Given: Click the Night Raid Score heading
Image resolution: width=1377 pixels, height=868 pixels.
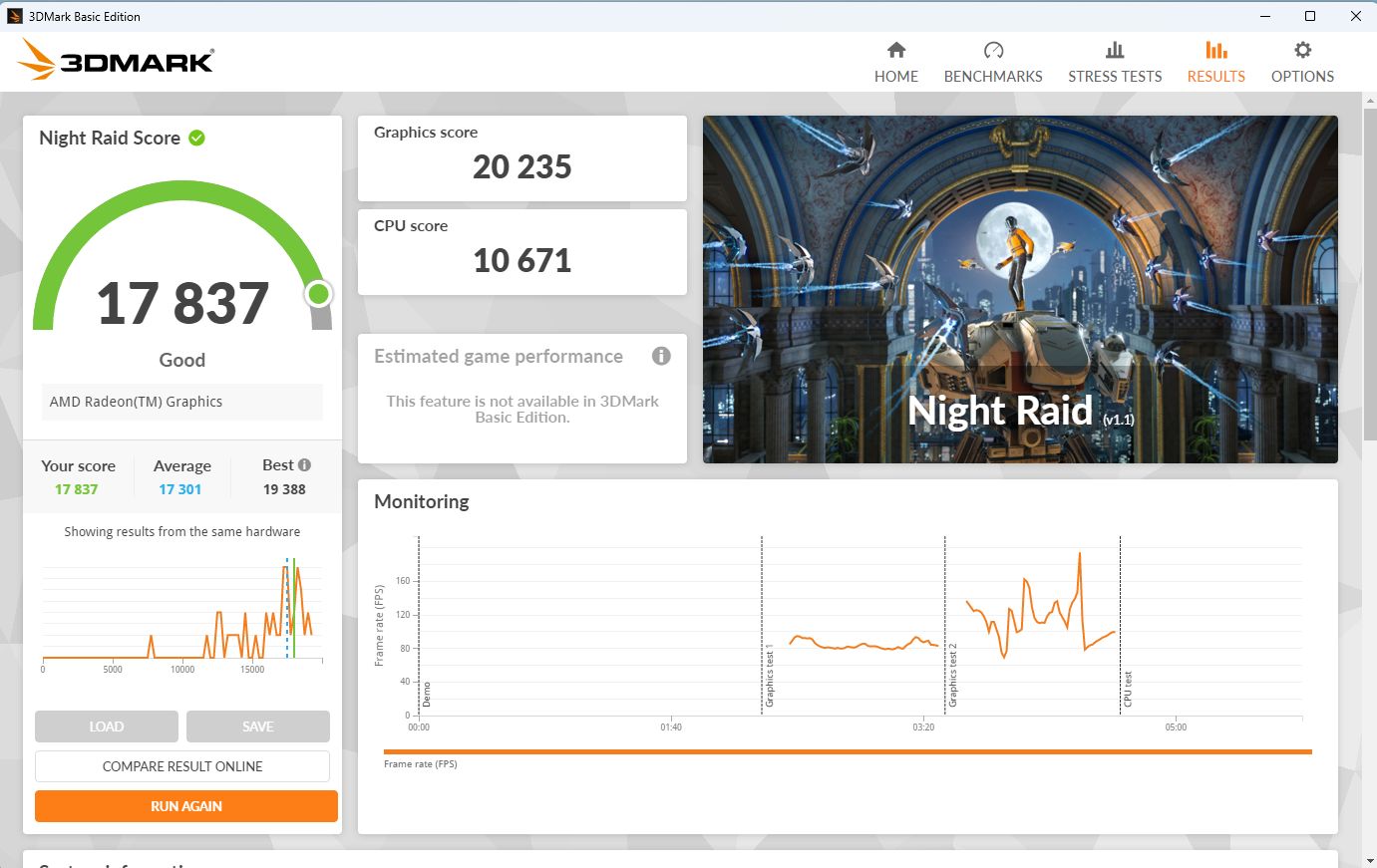Looking at the screenshot, I should 110,138.
